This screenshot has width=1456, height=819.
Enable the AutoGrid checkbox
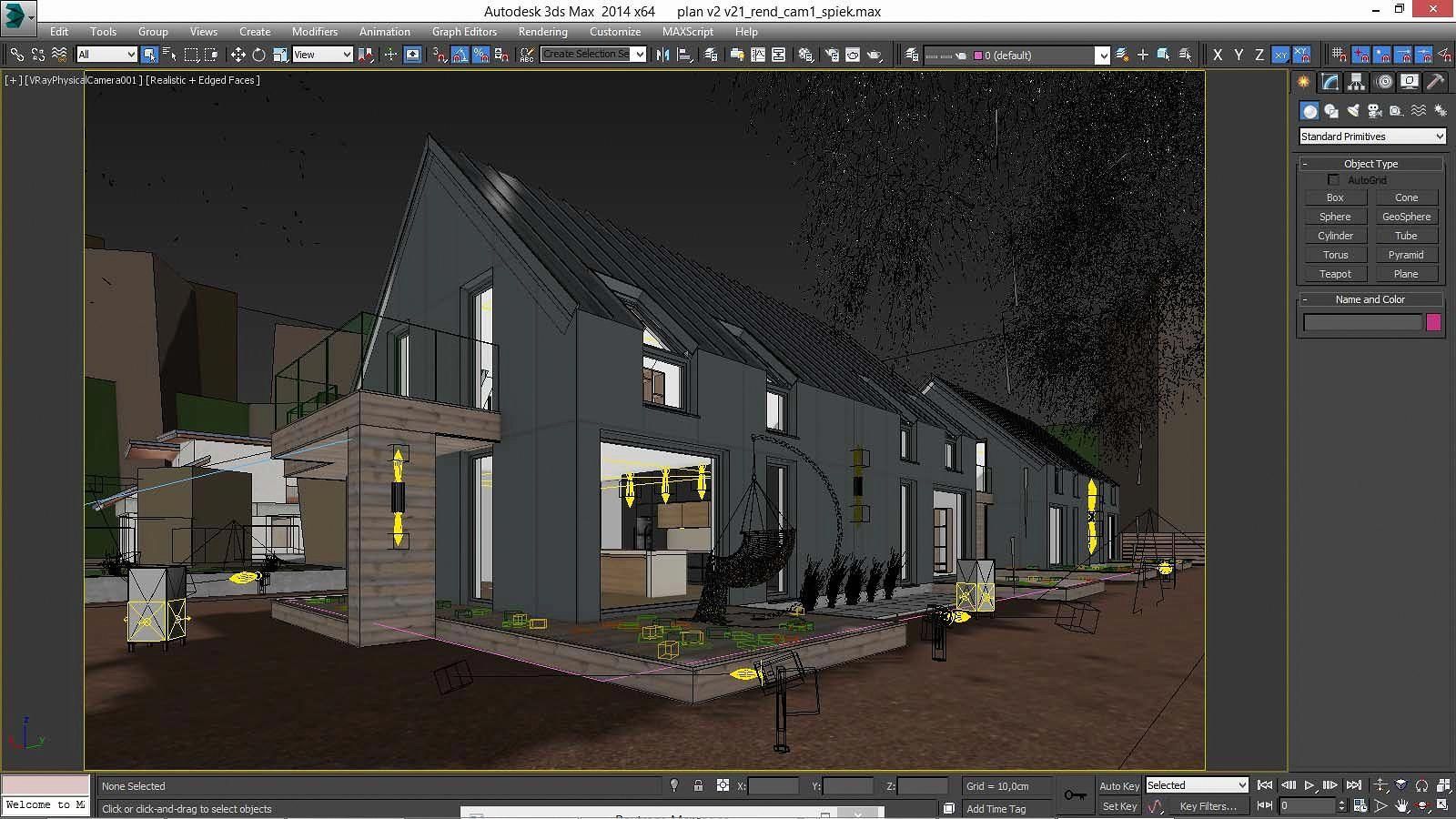pyautogui.click(x=1334, y=180)
